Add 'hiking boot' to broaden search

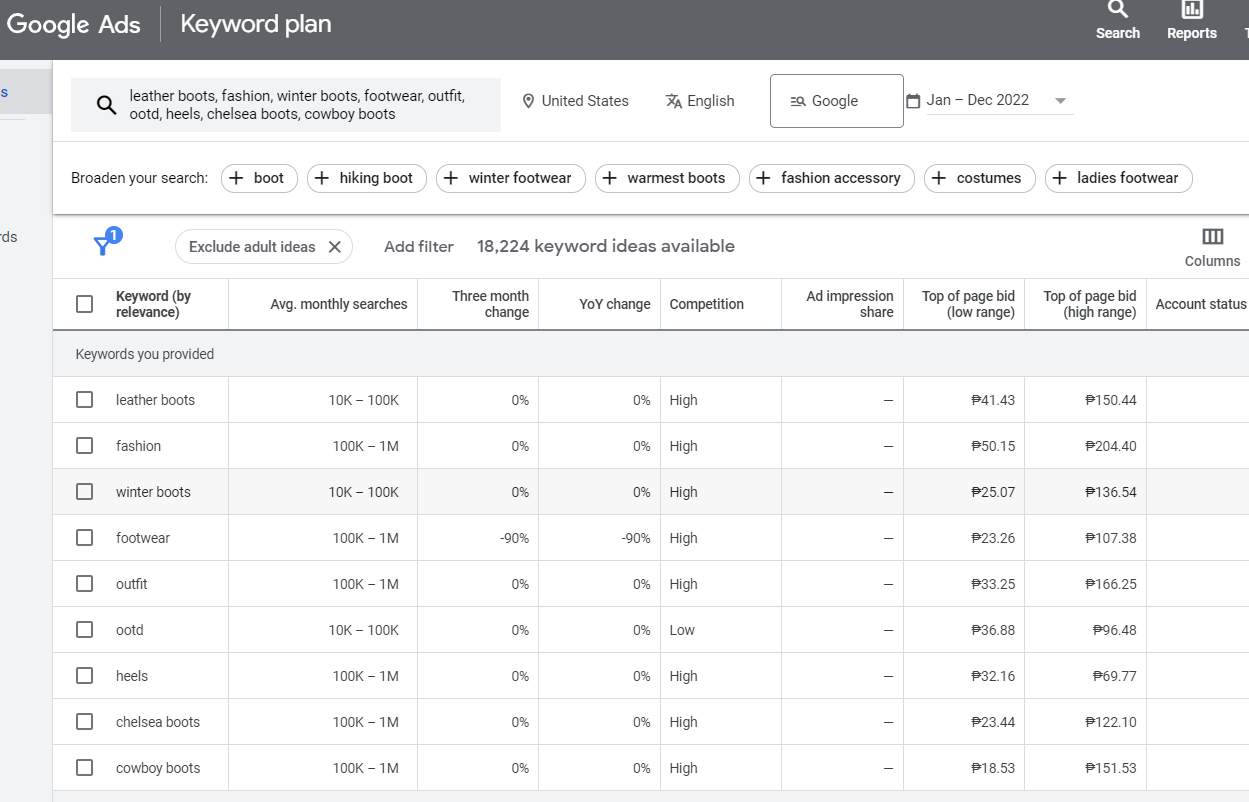pyautogui.click(x=367, y=178)
